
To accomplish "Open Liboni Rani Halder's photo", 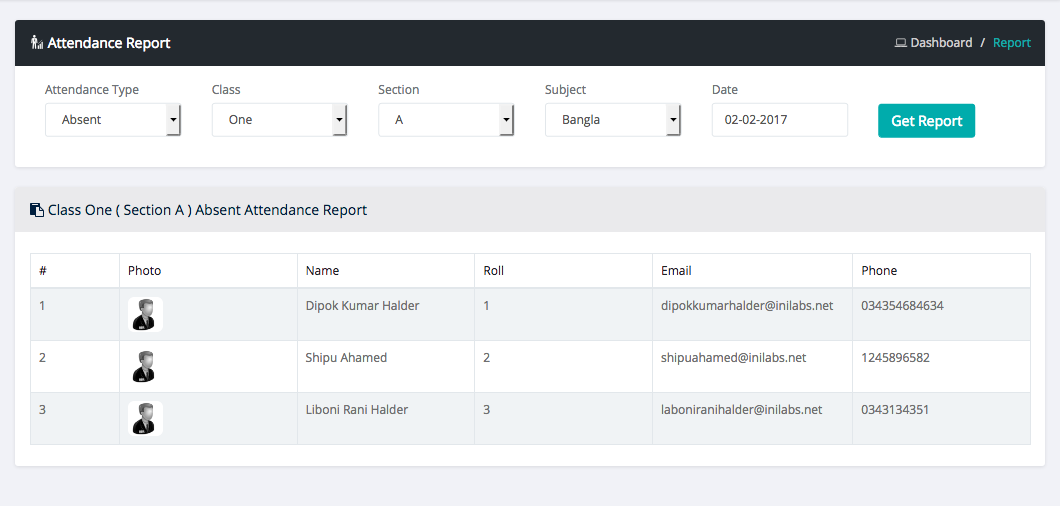I will point(146,418).
